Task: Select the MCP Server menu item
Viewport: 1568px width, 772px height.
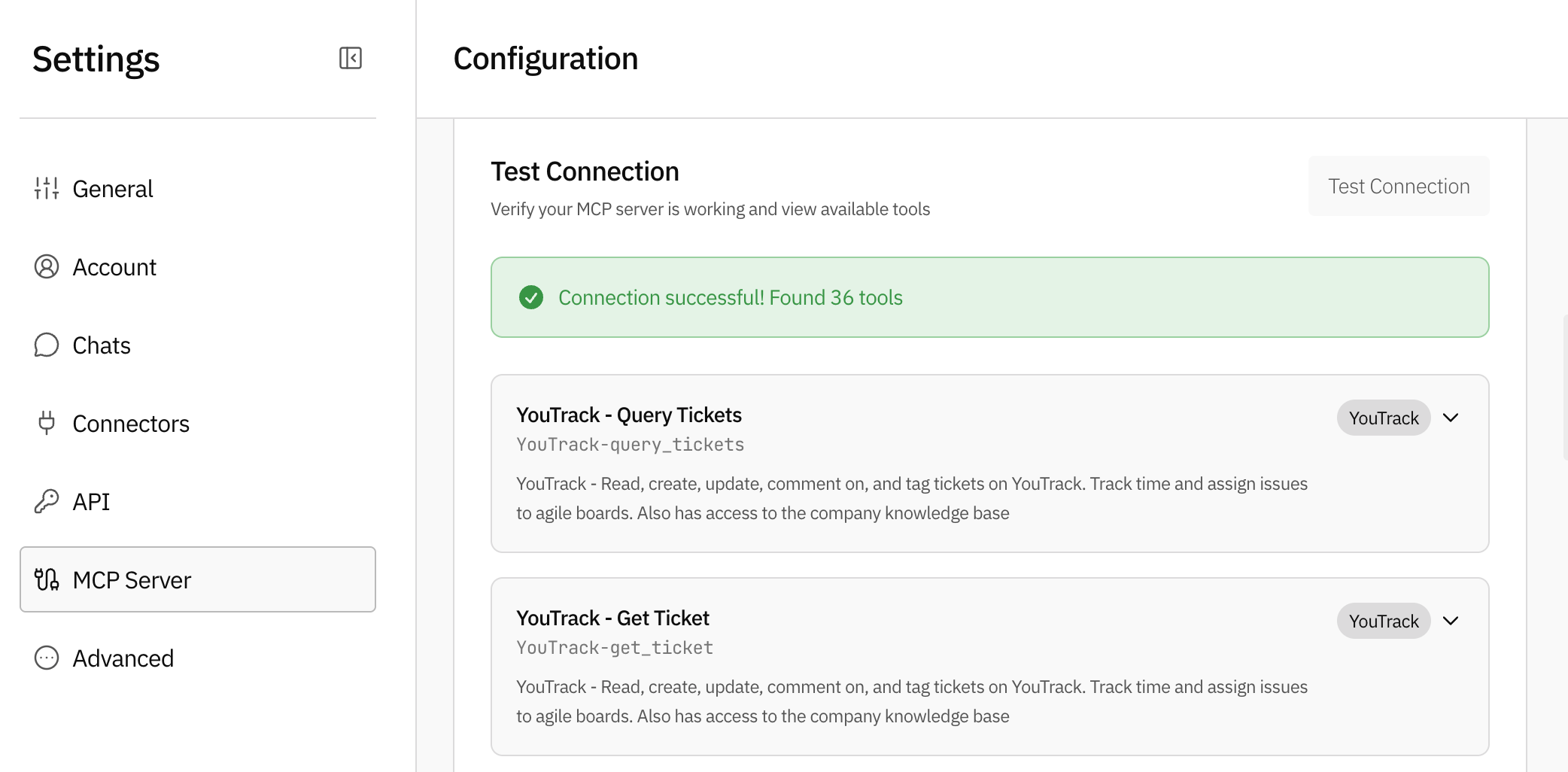Action: 198,579
